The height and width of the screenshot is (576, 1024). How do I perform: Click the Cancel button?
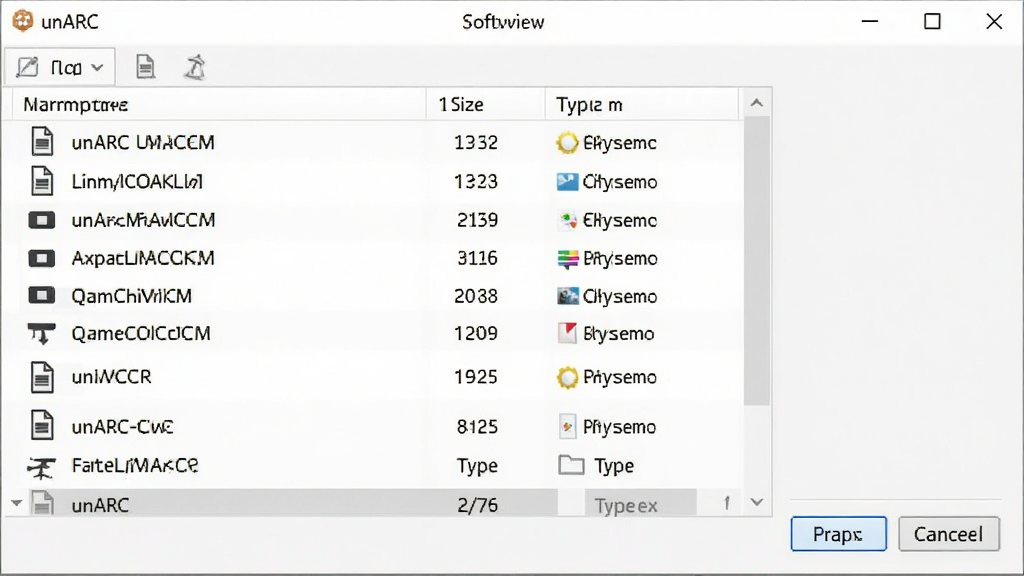pos(948,534)
